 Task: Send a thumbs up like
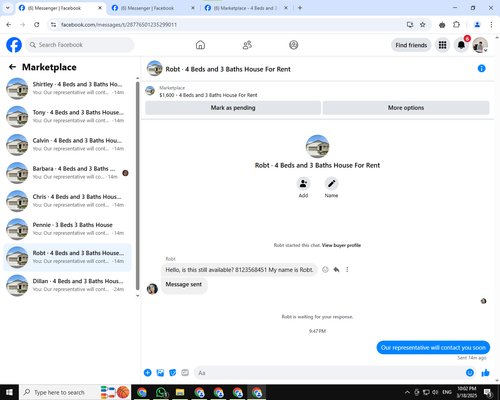(x=486, y=373)
